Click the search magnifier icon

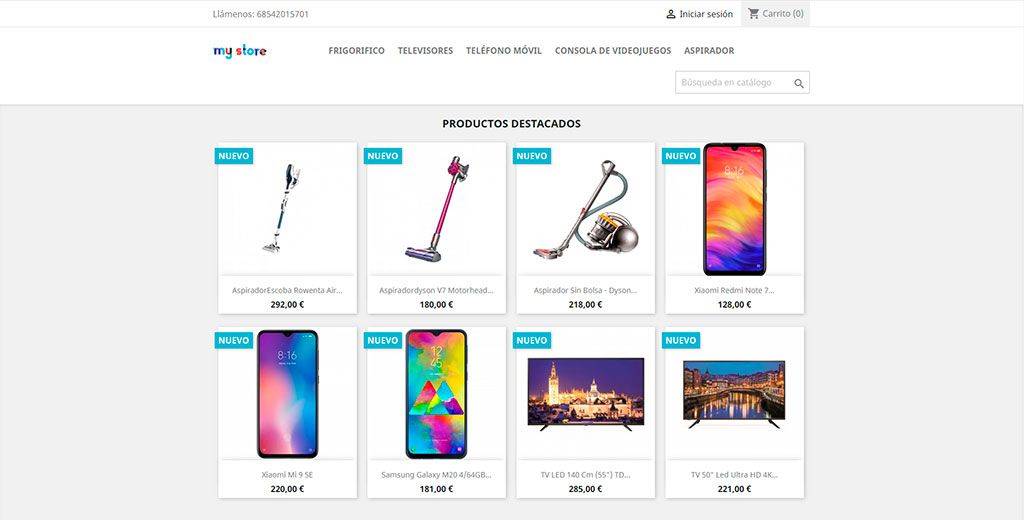tap(799, 84)
